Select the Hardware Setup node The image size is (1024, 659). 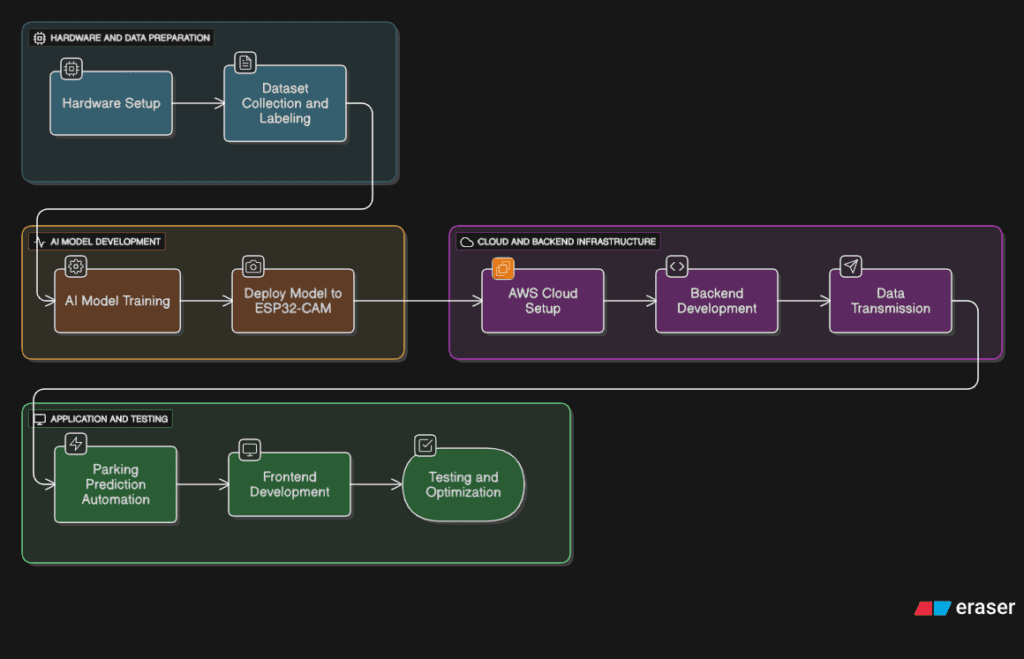tap(111, 104)
